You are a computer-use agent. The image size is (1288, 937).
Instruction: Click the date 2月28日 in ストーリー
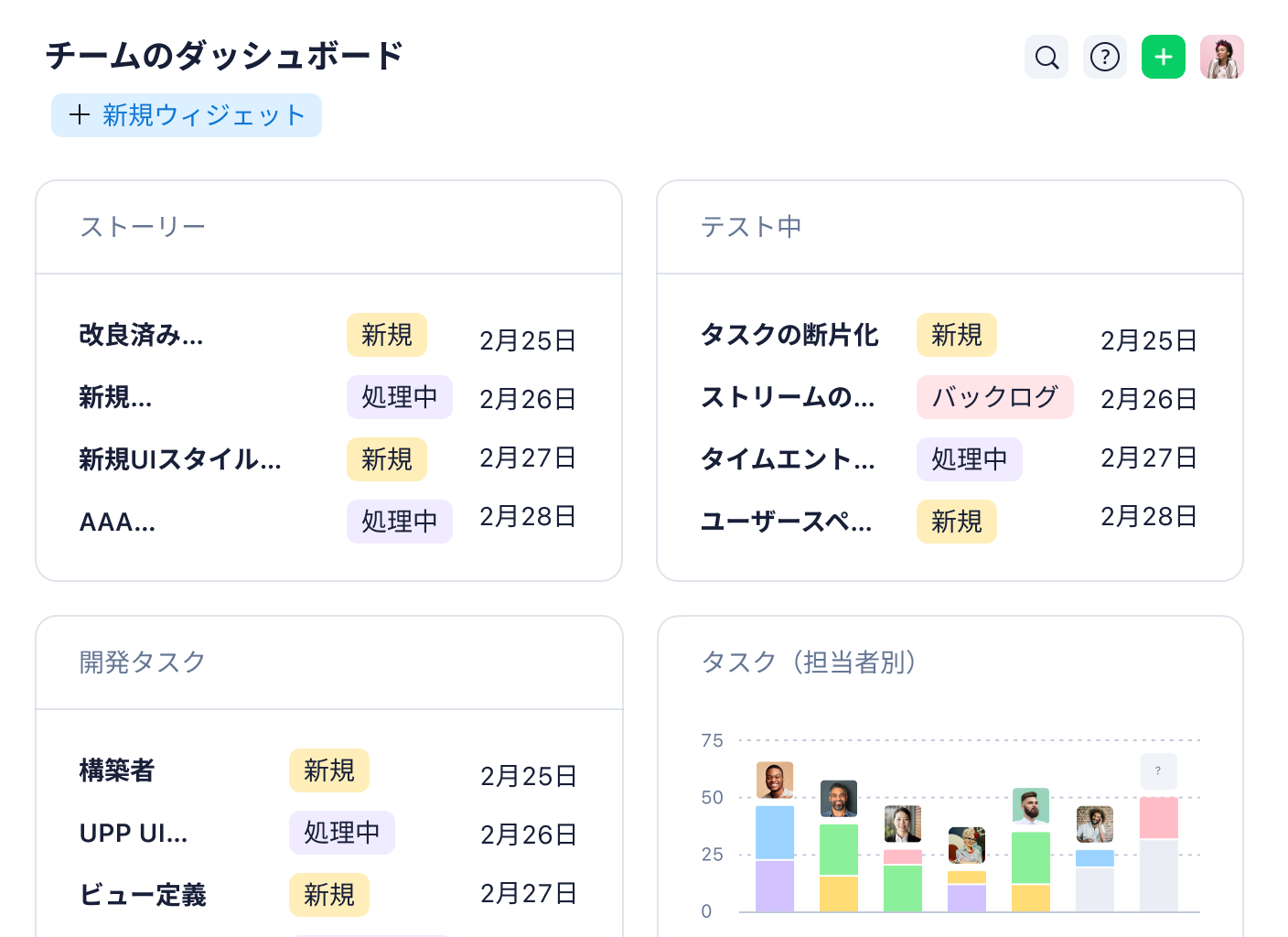pos(528,517)
